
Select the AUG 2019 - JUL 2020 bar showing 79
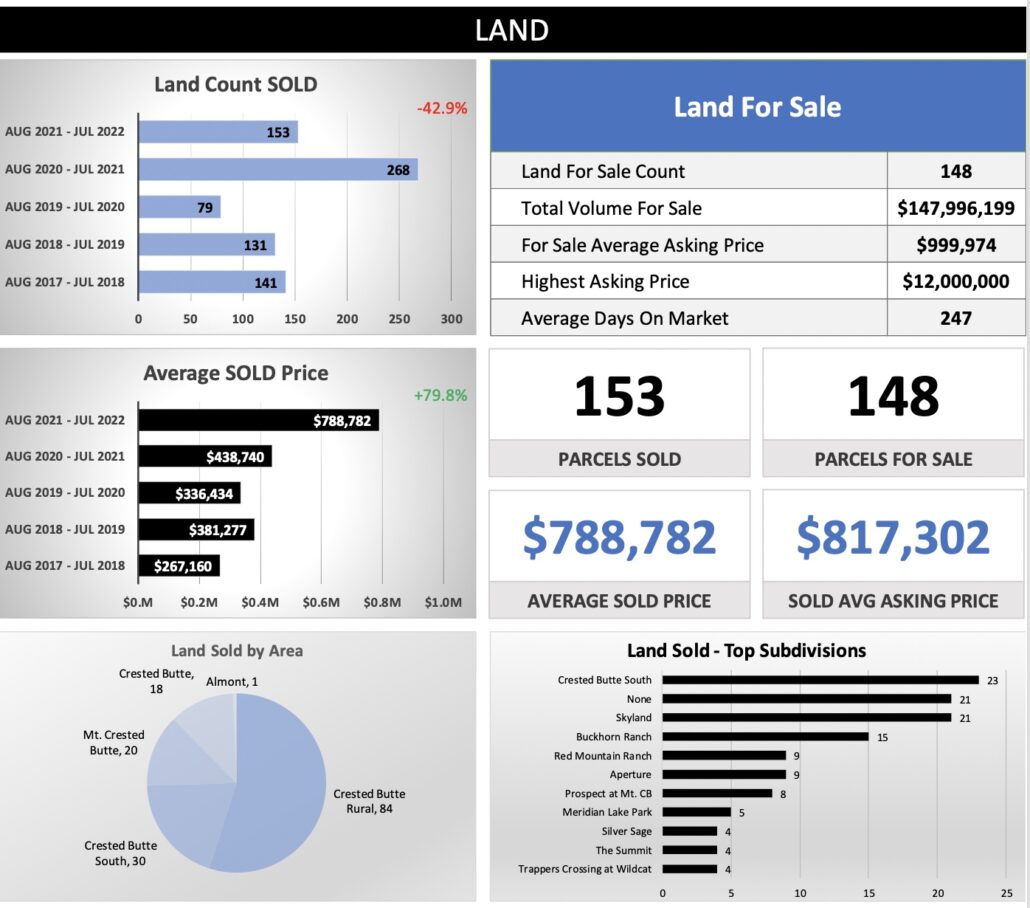pos(178,207)
